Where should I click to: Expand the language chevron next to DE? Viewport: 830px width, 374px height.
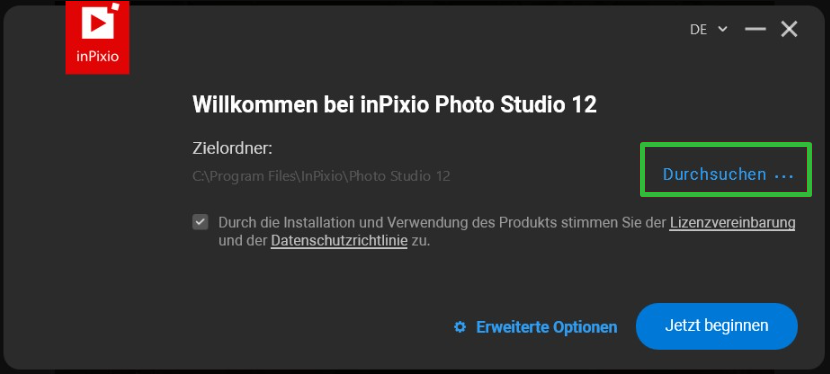click(722, 29)
